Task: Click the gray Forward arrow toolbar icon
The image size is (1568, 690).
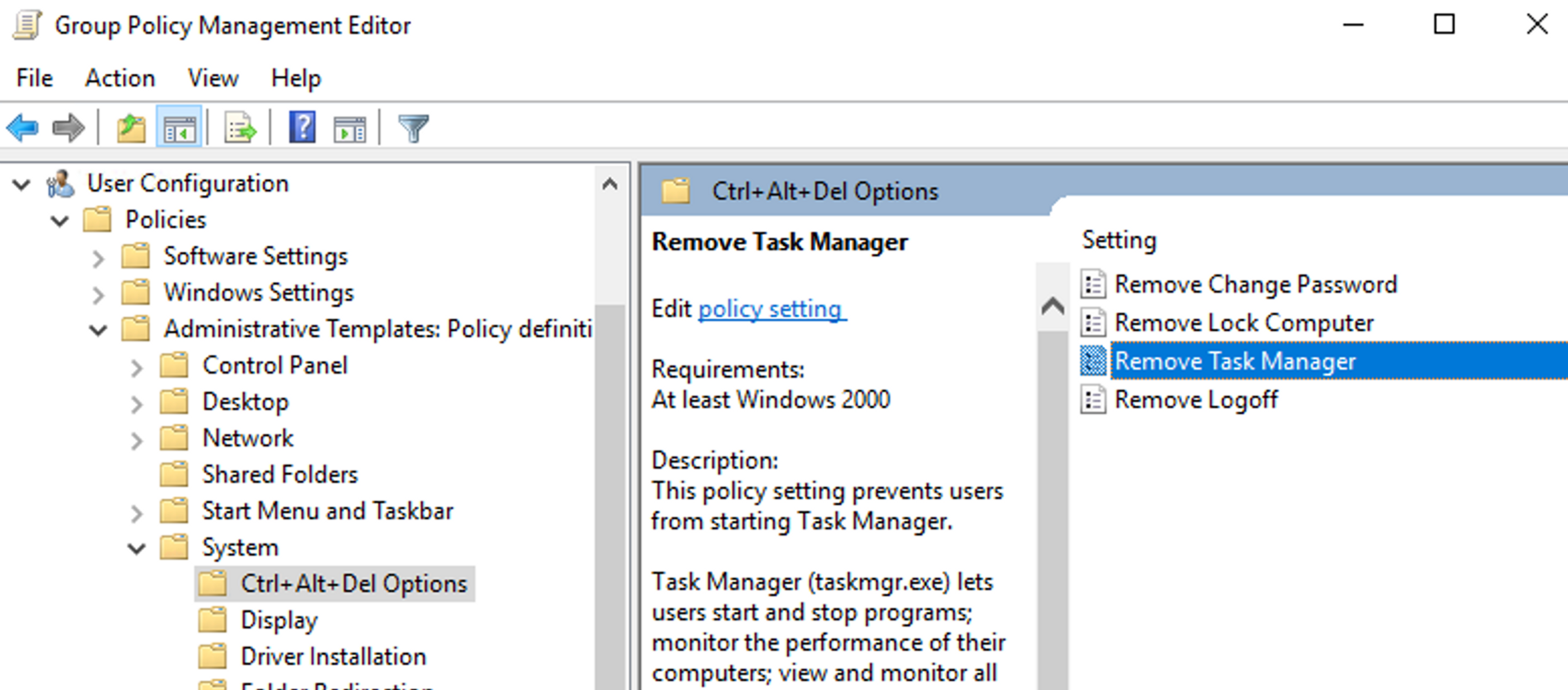Action: click(x=67, y=128)
